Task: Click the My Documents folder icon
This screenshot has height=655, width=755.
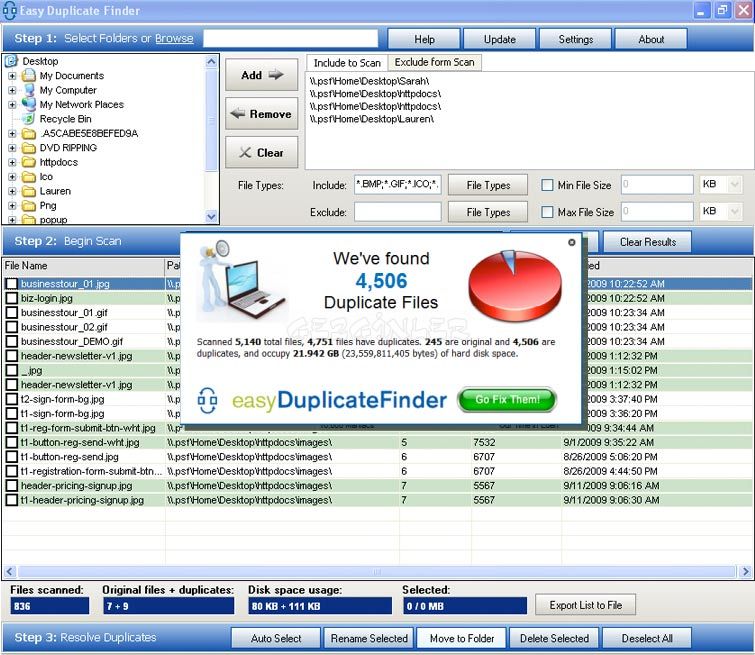Action: [x=29, y=76]
